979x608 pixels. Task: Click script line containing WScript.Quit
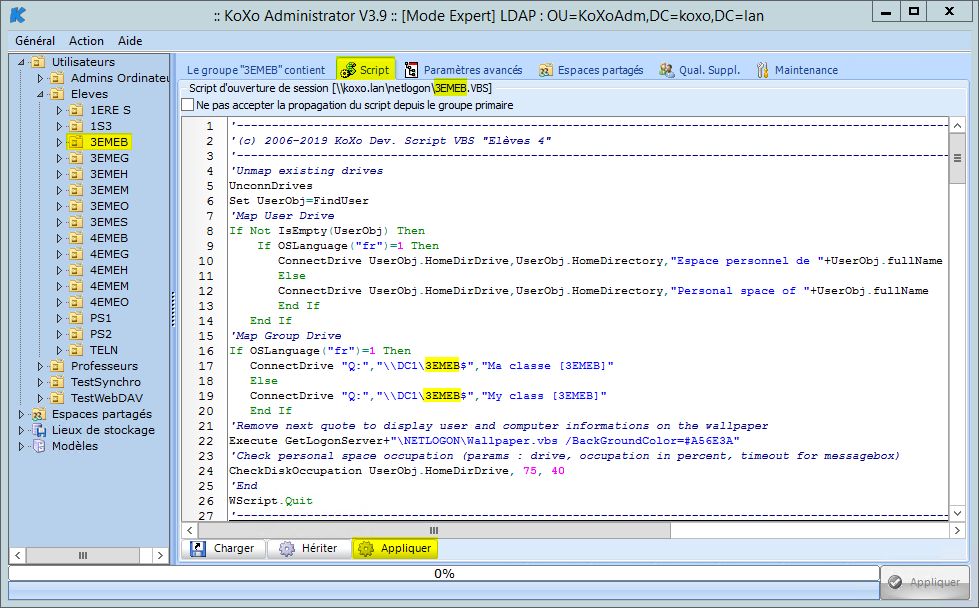click(x=270, y=501)
